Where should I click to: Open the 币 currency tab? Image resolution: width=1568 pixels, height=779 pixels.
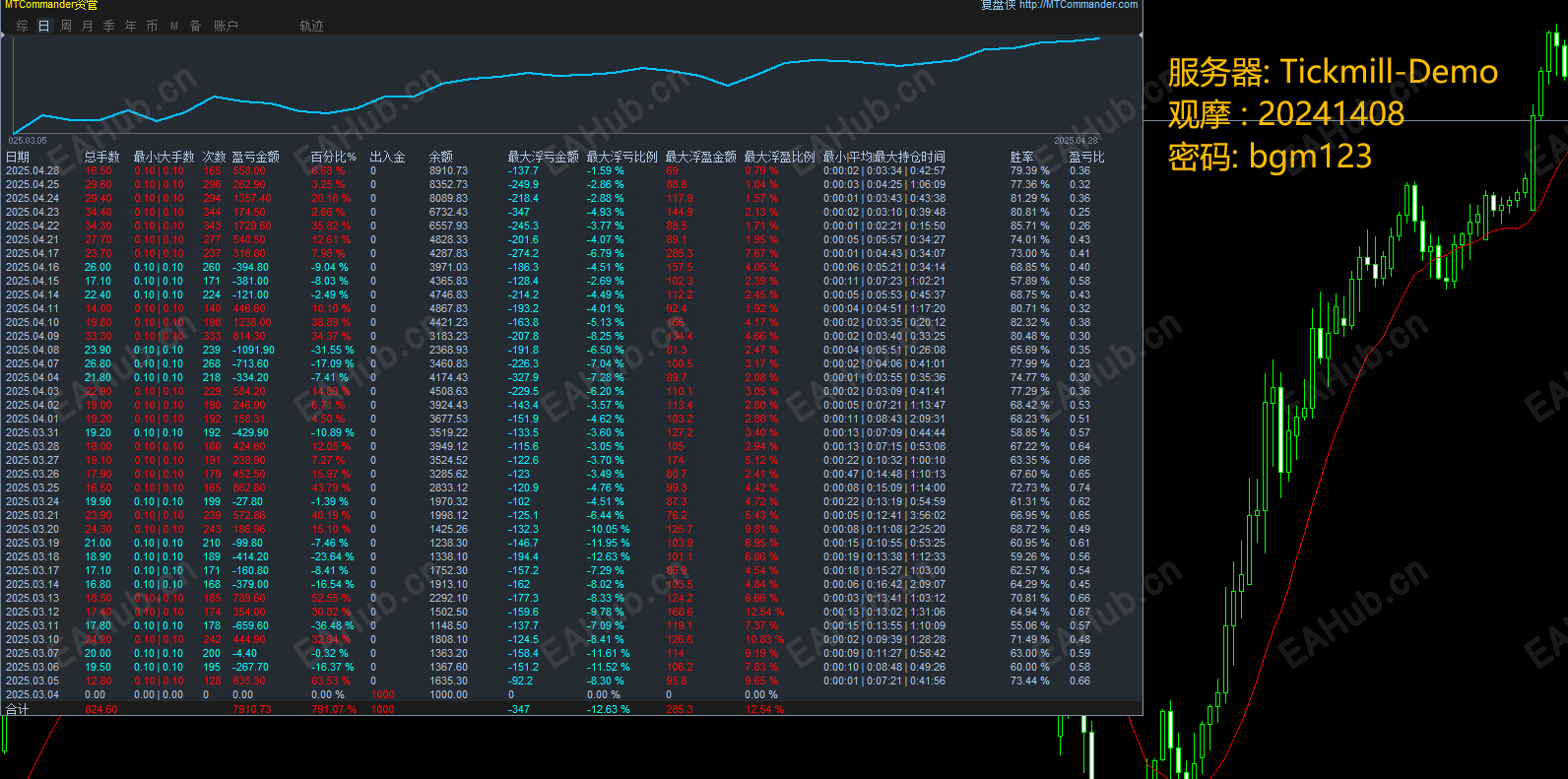[153, 26]
